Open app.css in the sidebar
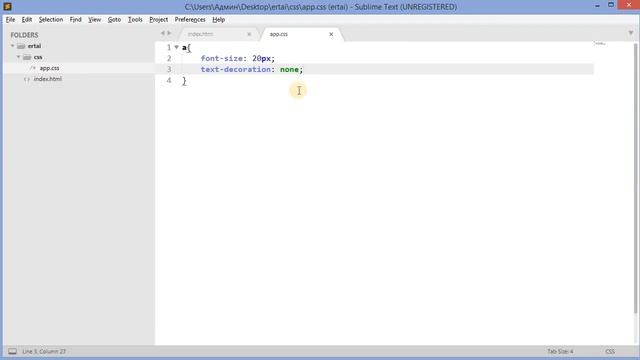The height and width of the screenshot is (360, 640). [x=49, y=68]
